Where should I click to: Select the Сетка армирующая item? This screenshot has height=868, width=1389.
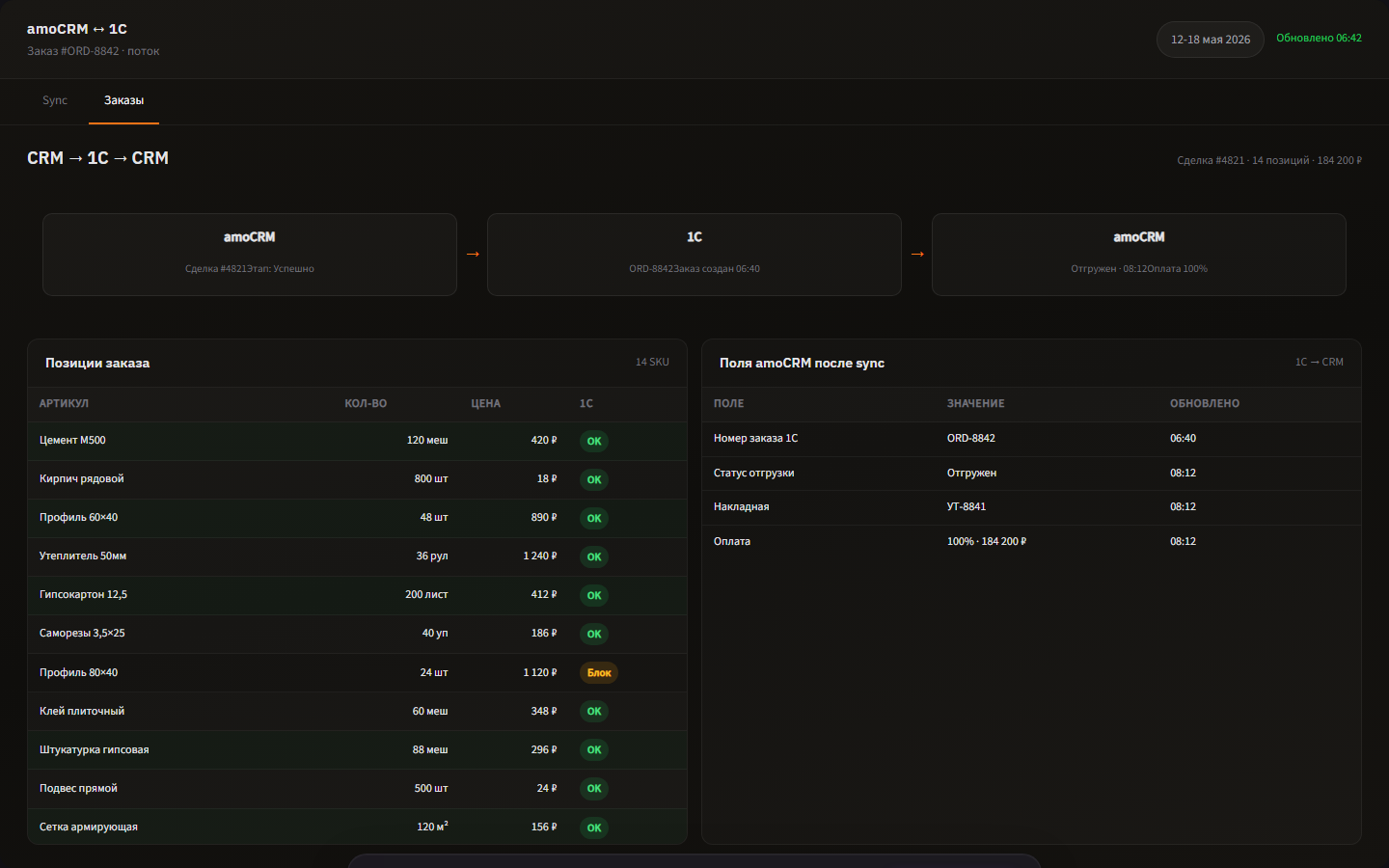(x=89, y=827)
